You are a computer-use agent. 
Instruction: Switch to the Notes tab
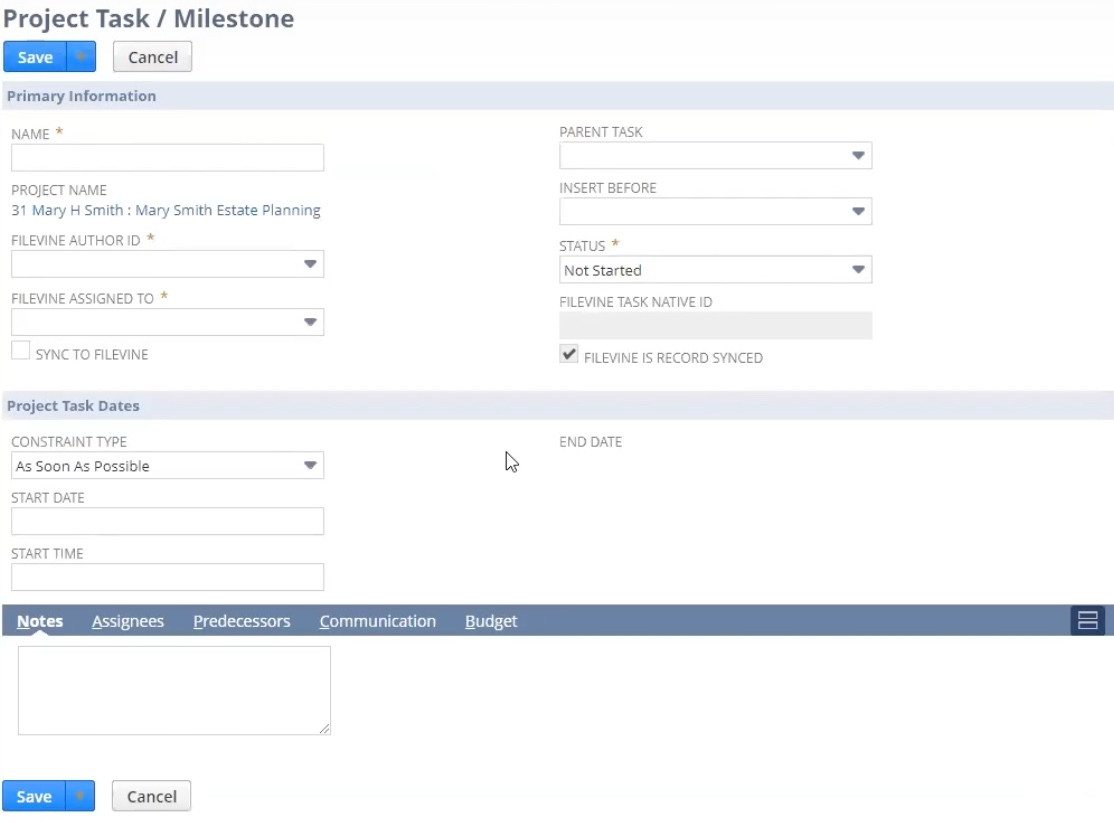pyautogui.click(x=40, y=621)
